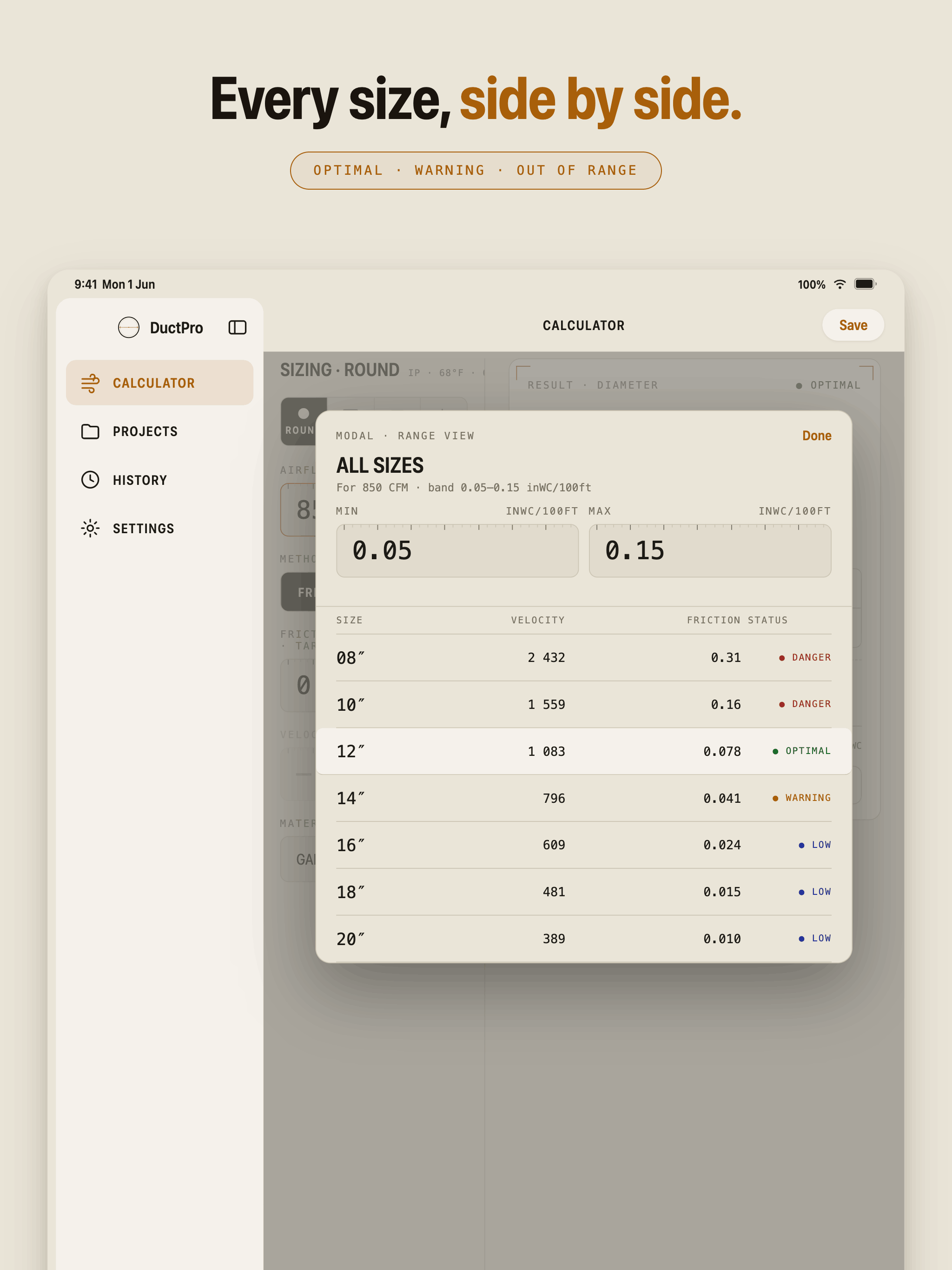The image size is (952, 1270).
Task: Click the History clock icon
Action: [90, 480]
